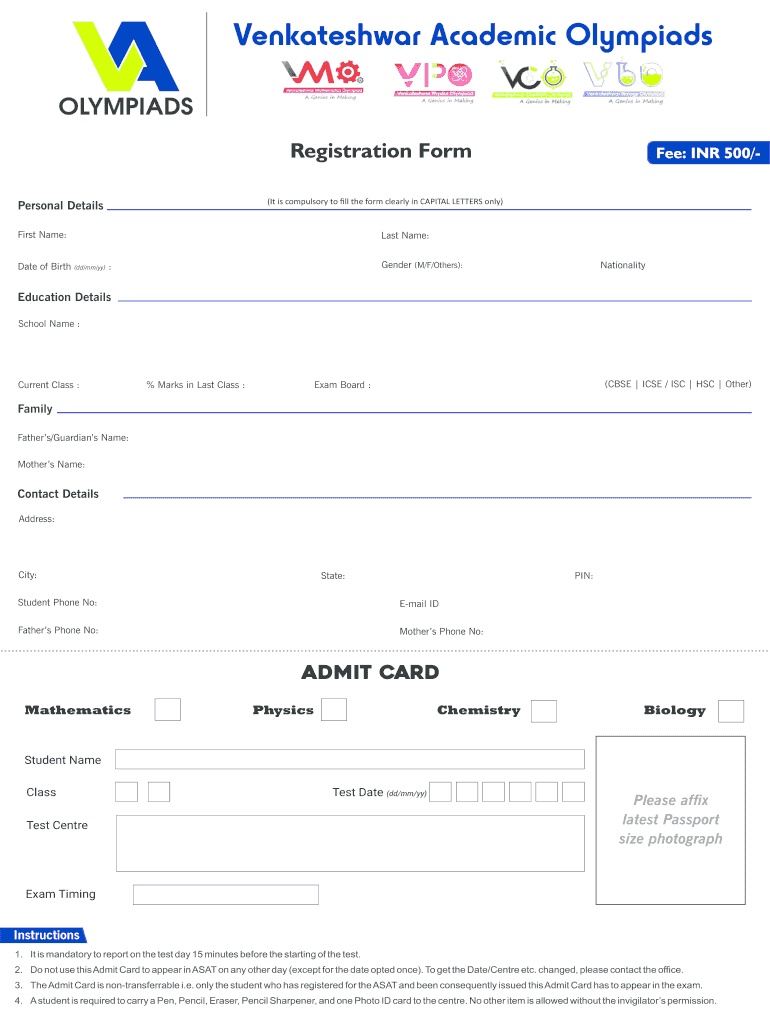Click the Test Centre text box
The width and height of the screenshot is (770, 1024).
pos(349,843)
